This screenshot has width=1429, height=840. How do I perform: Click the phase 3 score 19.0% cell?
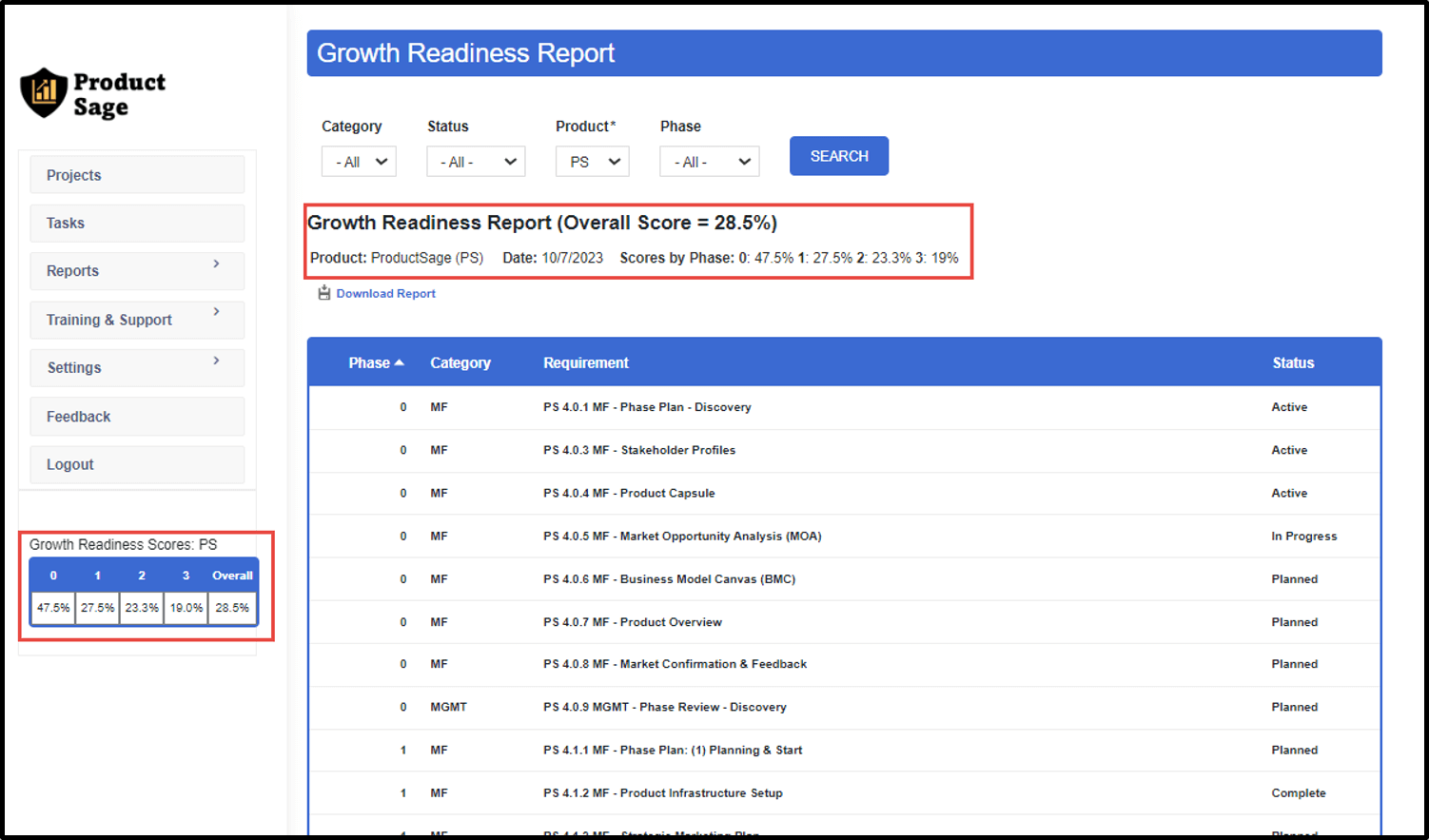click(x=186, y=608)
